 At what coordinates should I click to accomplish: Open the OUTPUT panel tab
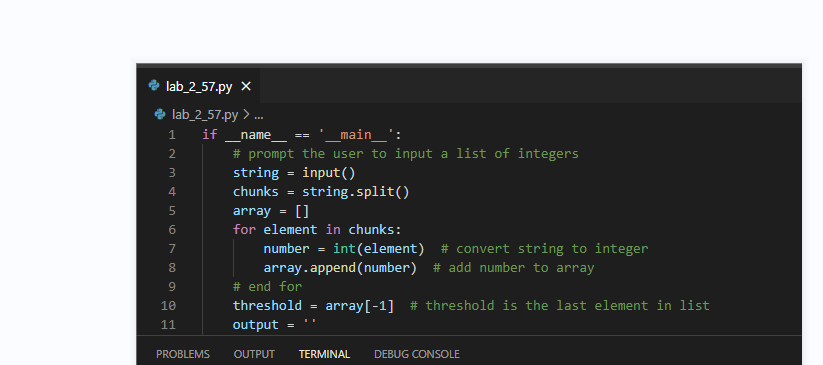click(254, 354)
